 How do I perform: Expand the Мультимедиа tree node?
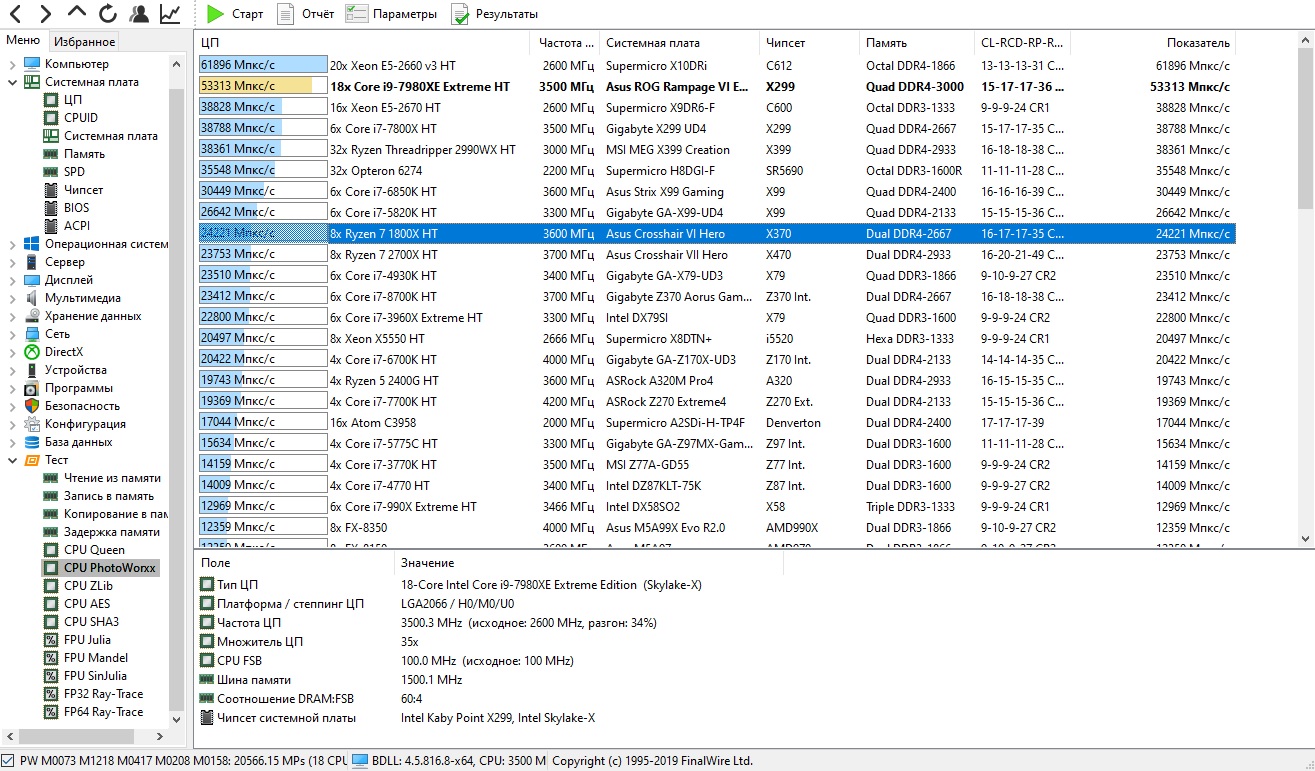coord(11,298)
